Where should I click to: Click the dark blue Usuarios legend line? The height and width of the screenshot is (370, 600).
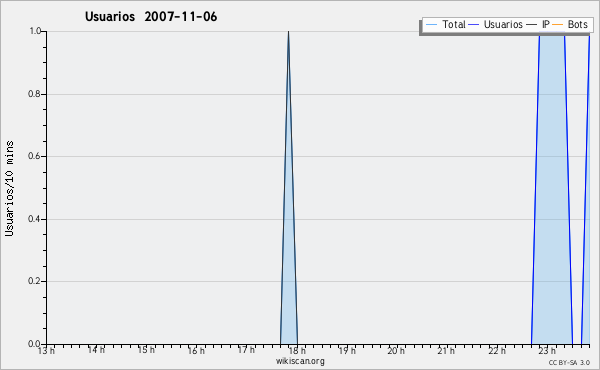pos(473,25)
